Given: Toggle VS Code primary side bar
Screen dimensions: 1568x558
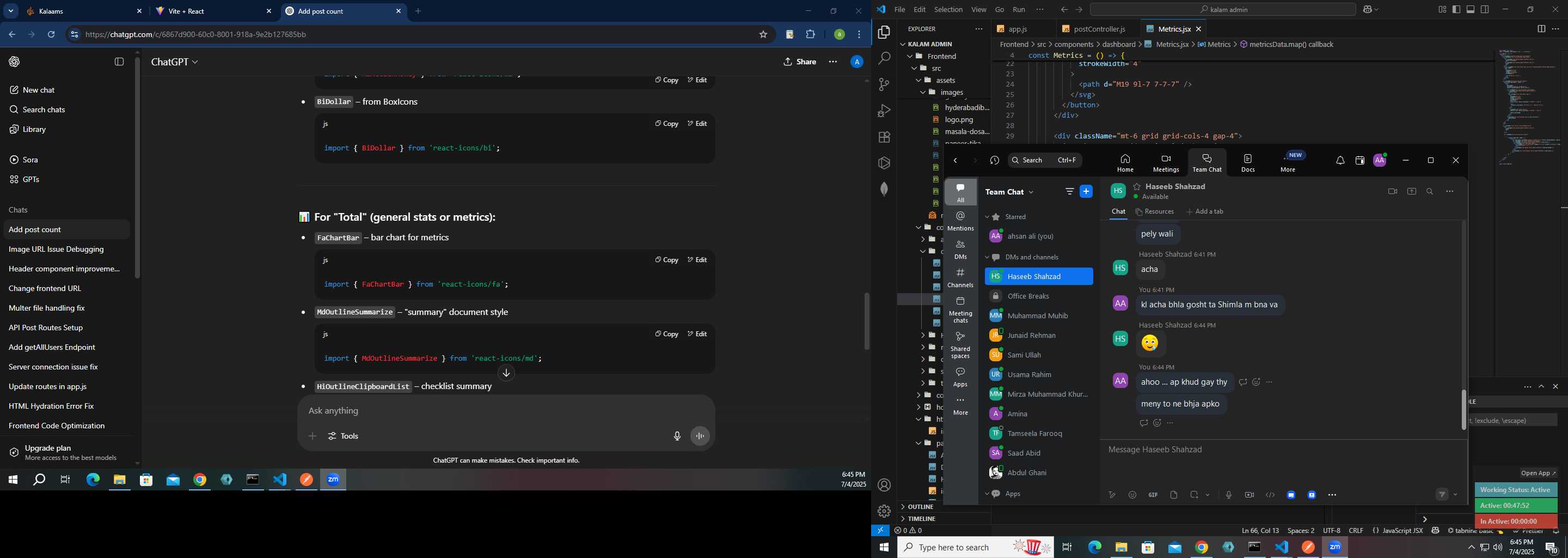Looking at the screenshot, I should (x=1456, y=9).
